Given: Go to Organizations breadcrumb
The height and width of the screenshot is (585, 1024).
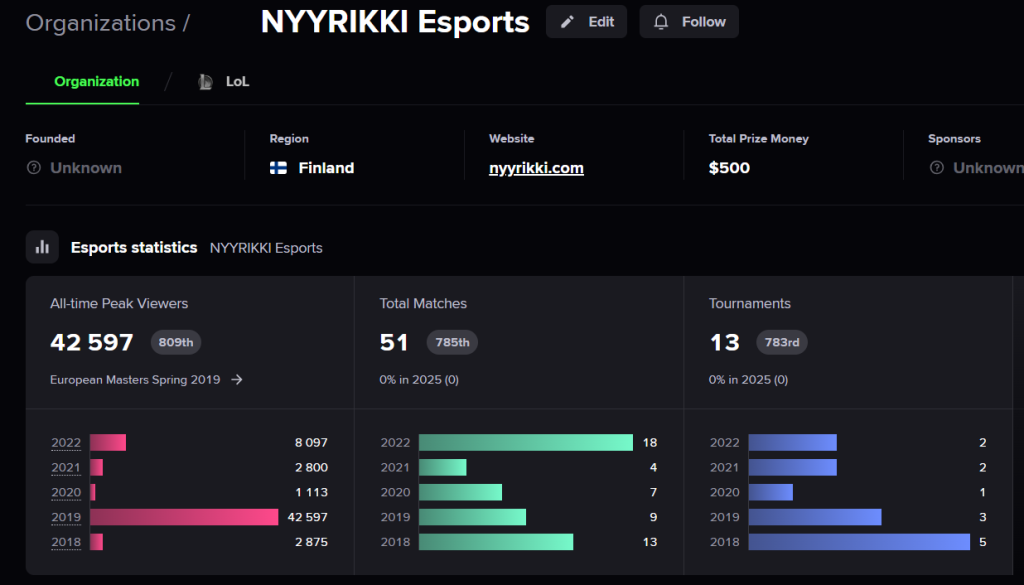Looking at the screenshot, I should (101, 23).
